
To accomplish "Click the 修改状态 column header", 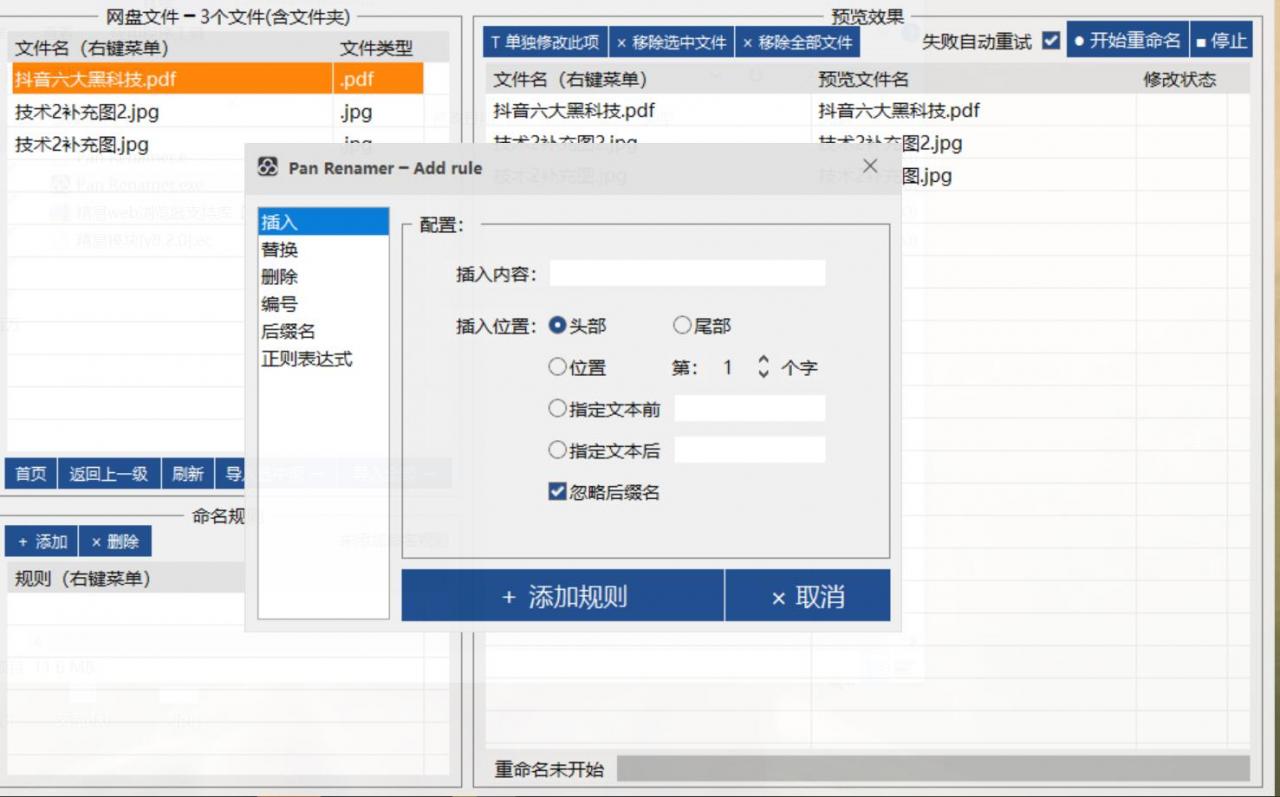I will 1180,79.
